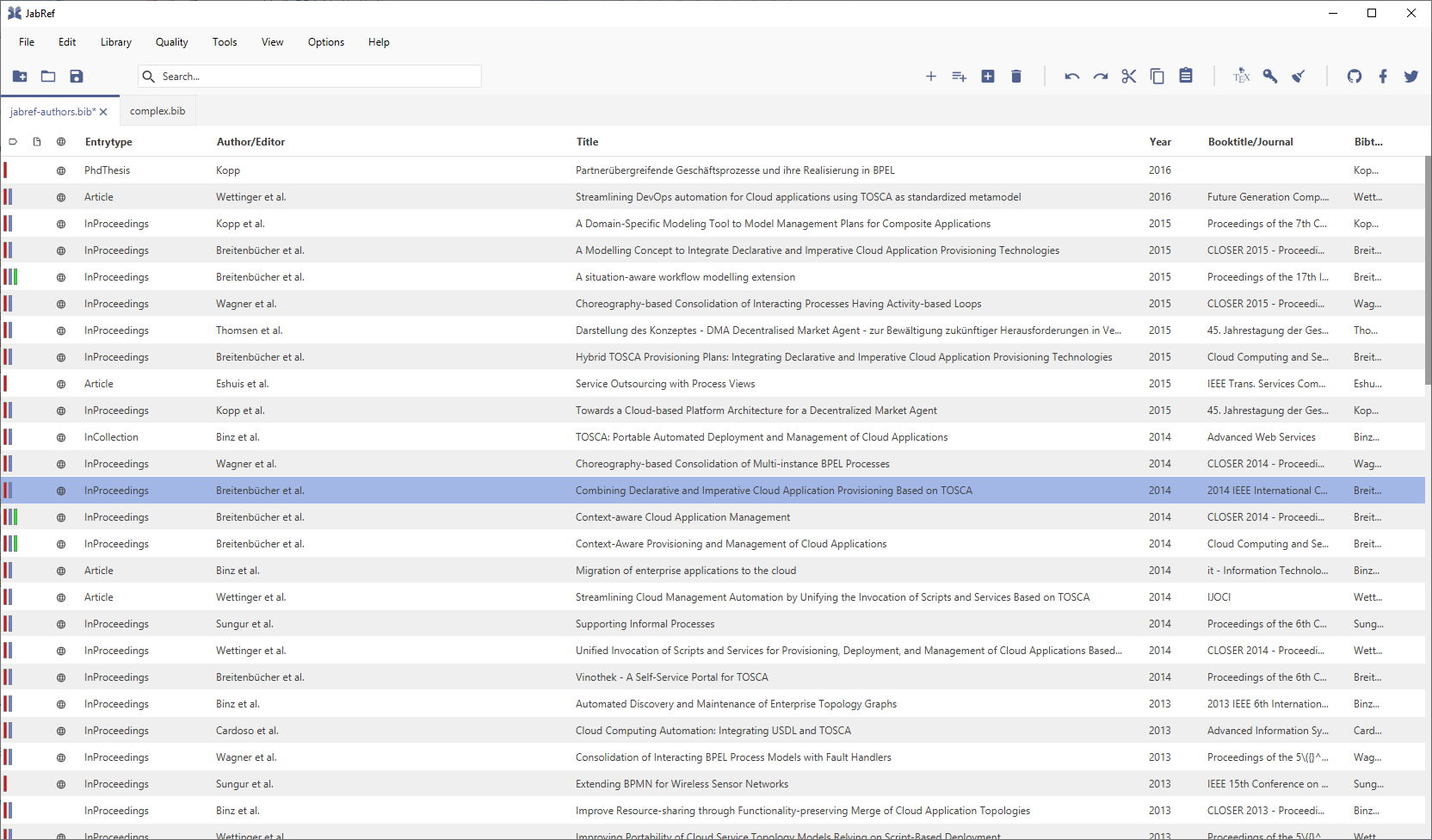Click inside the Search field
1432x840 pixels.
point(310,76)
